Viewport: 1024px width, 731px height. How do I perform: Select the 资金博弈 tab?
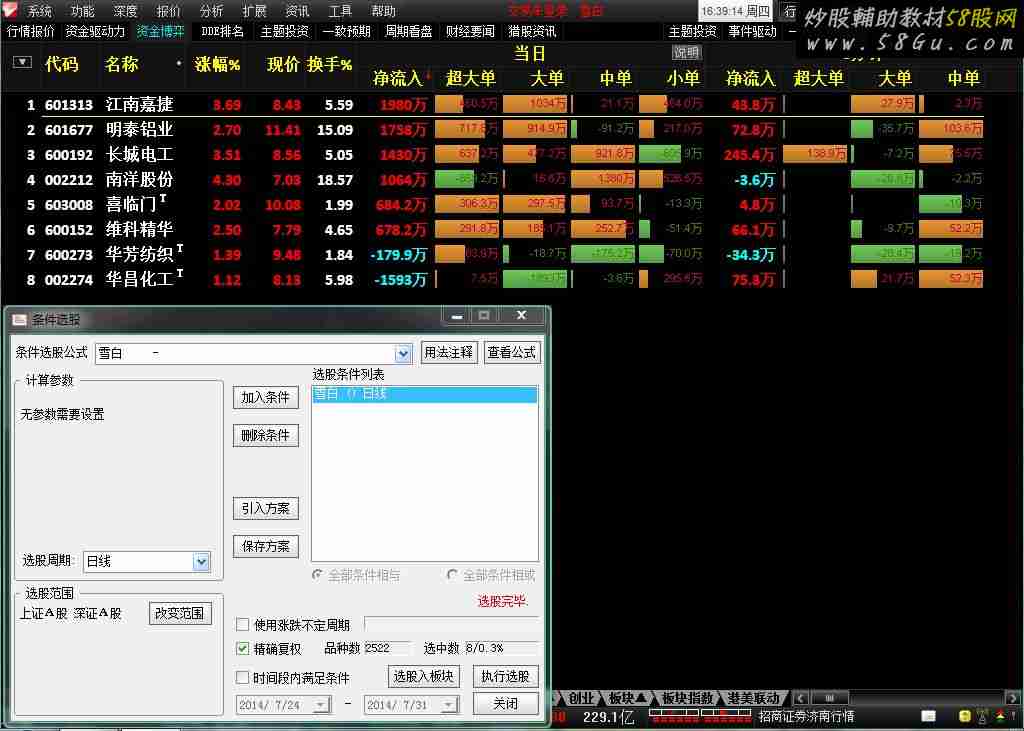click(161, 31)
